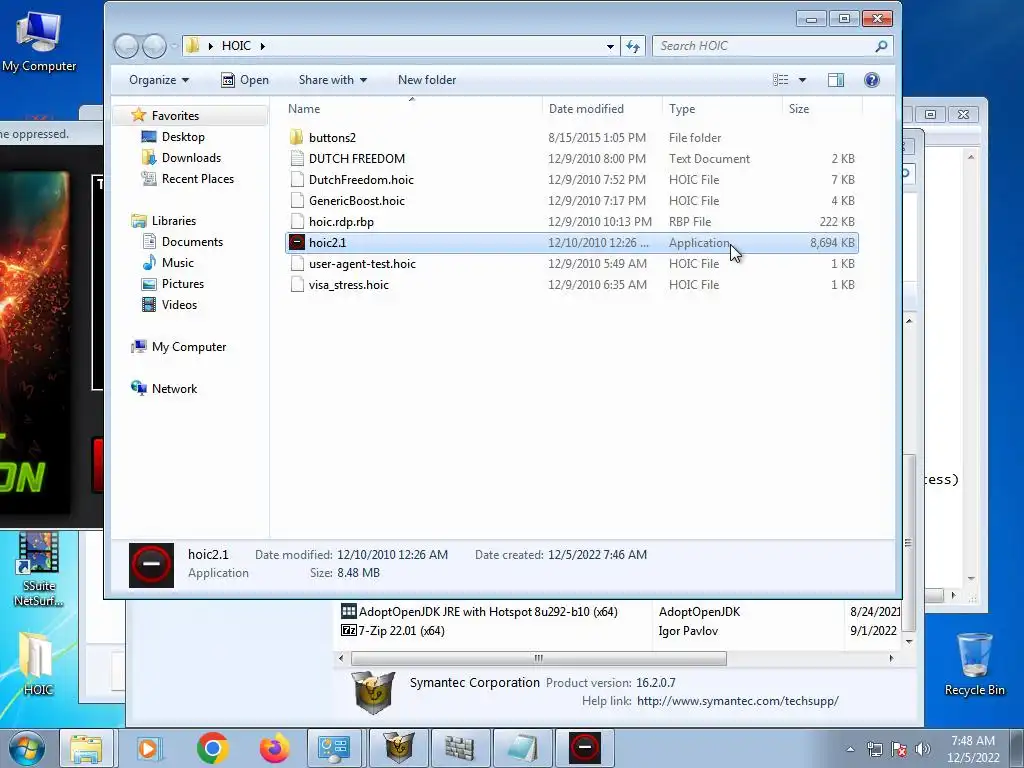Open the Organize dropdown menu
Image resolution: width=1024 pixels, height=768 pixels.
pyautogui.click(x=159, y=80)
